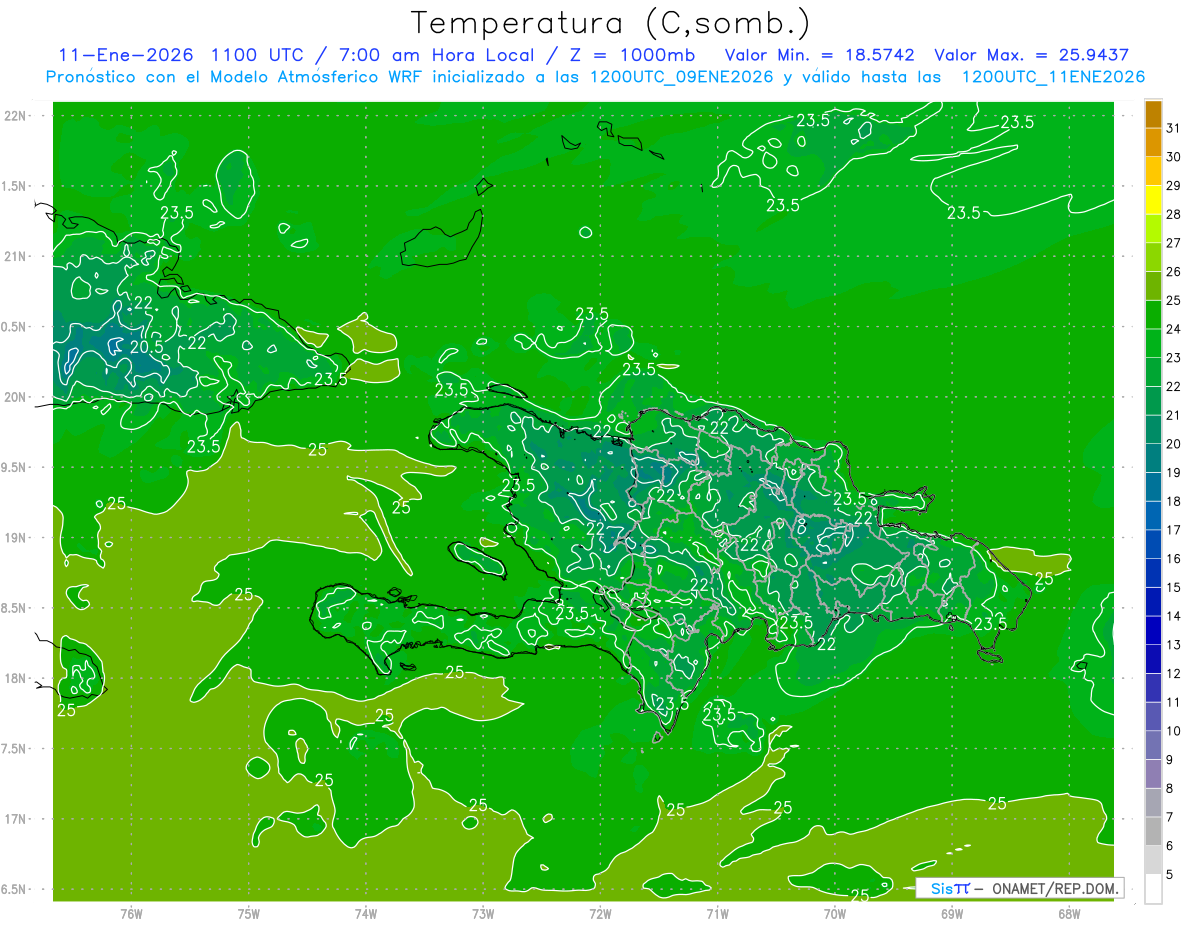Click the '8.5N' latitude axis label
Viewport: 1200px width, 927px height.
point(16,608)
